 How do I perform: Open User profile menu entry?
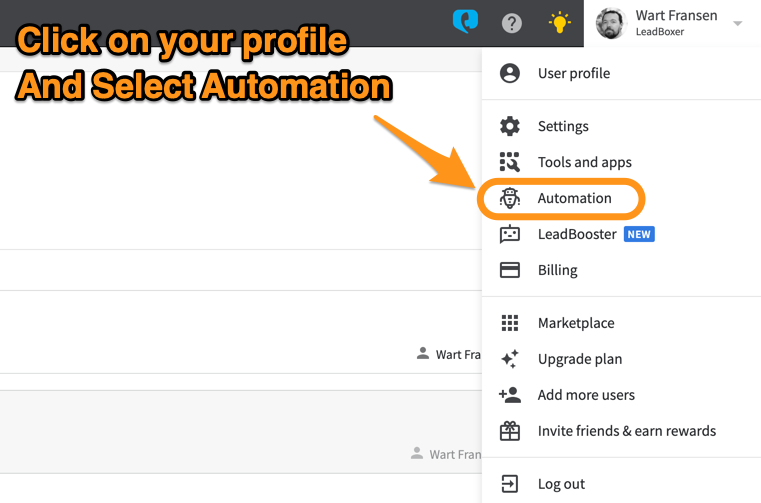coord(574,73)
